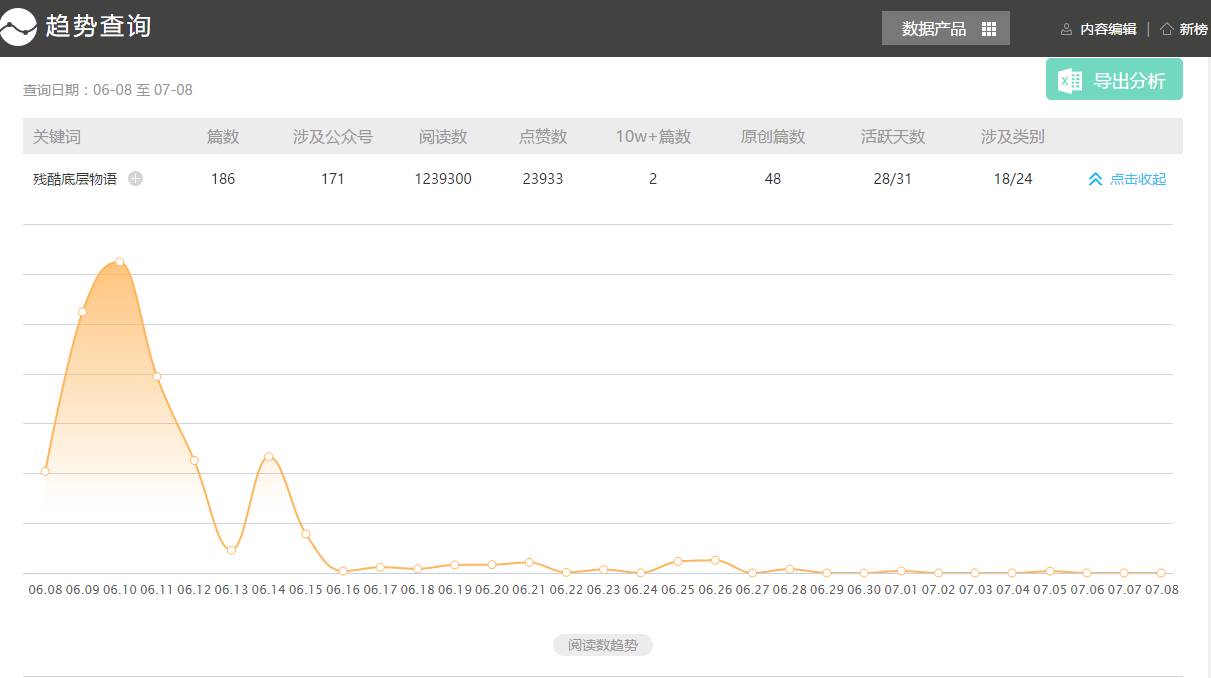
Task: Click the 篇数 column header
Action: (x=223, y=137)
